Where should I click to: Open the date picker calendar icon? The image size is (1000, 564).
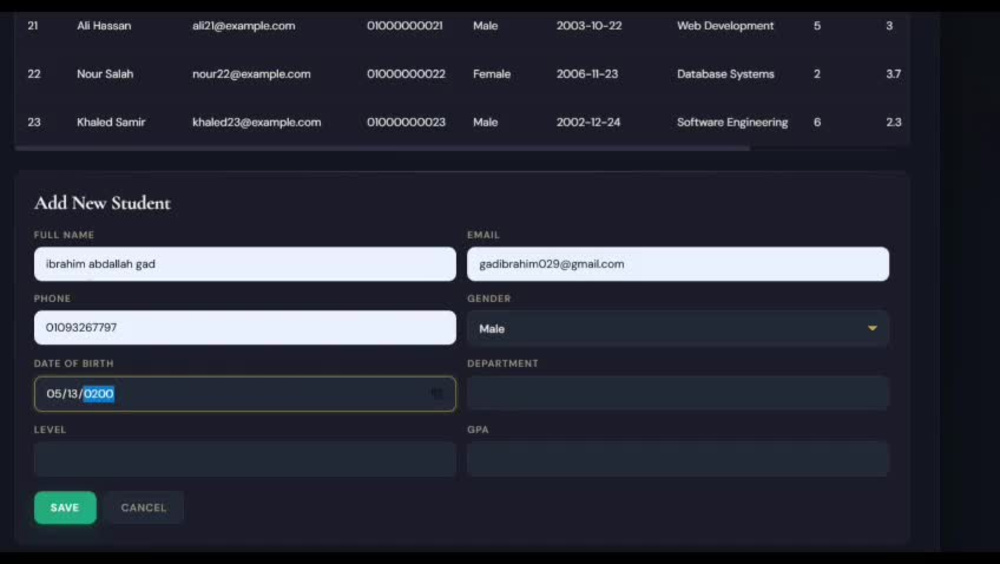coord(436,394)
